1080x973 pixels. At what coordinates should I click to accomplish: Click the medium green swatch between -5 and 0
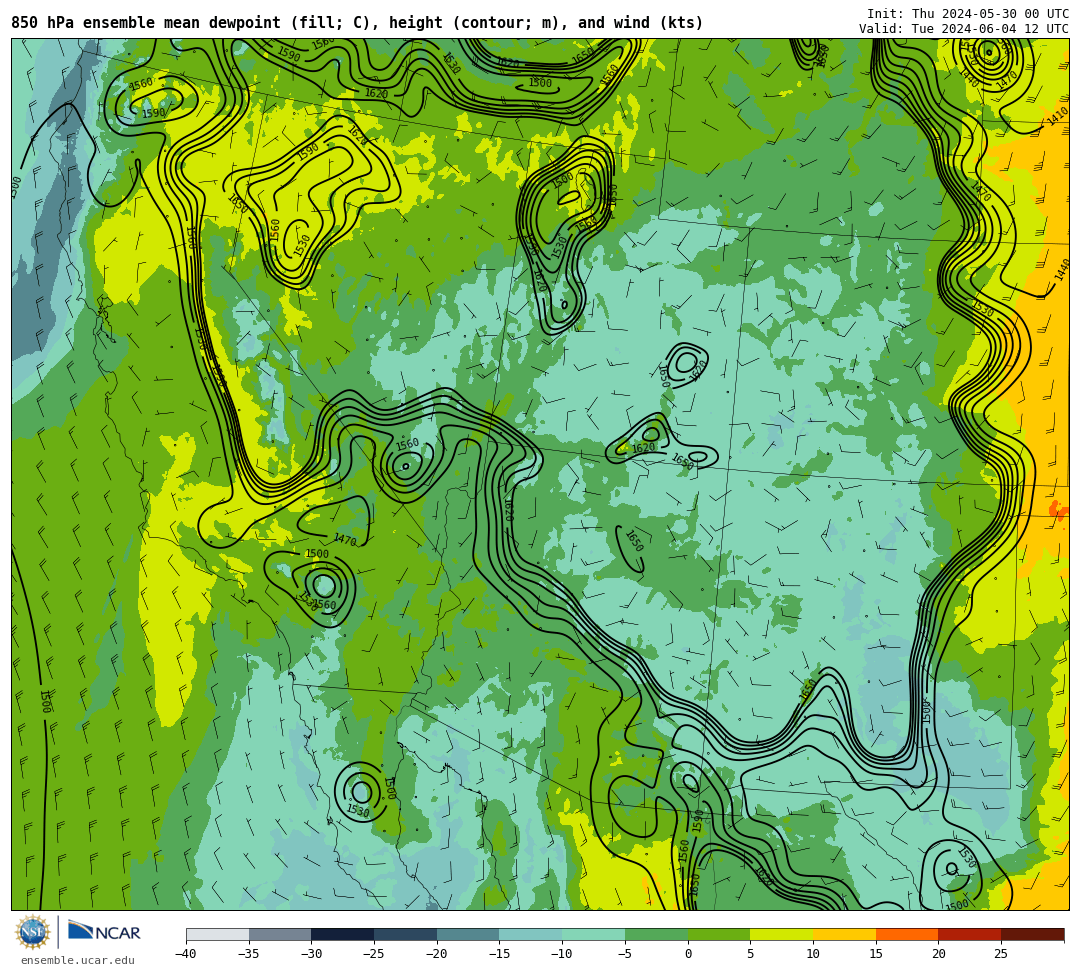(x=656, y=934)
